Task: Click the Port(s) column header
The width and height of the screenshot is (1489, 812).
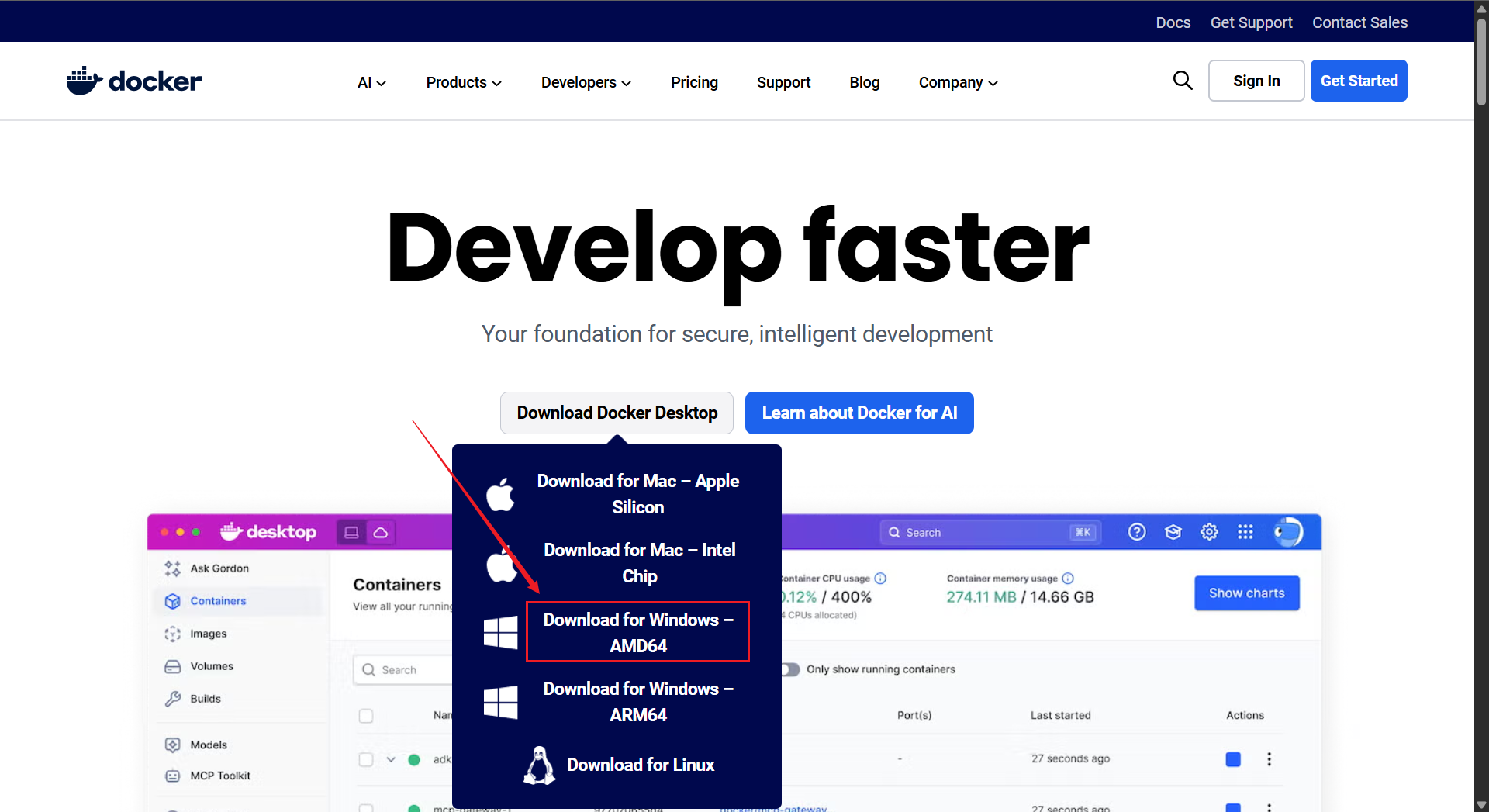Action: pyautogui.click(x=914, y=715)
